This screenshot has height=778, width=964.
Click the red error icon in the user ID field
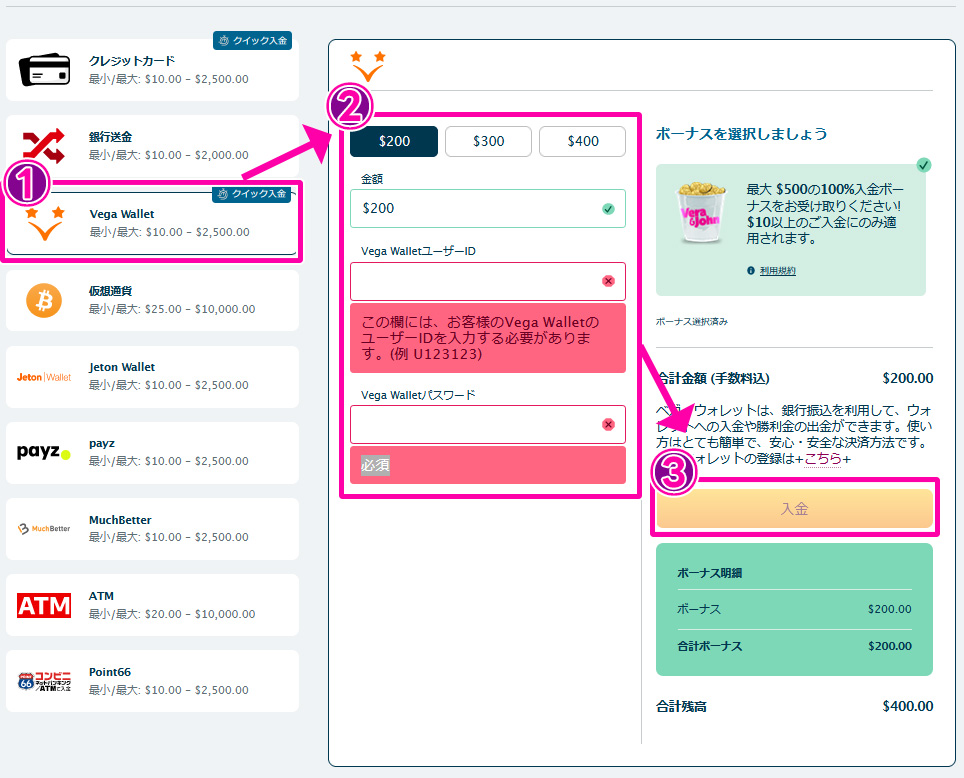pyautogui.click(x=608, y=281)
